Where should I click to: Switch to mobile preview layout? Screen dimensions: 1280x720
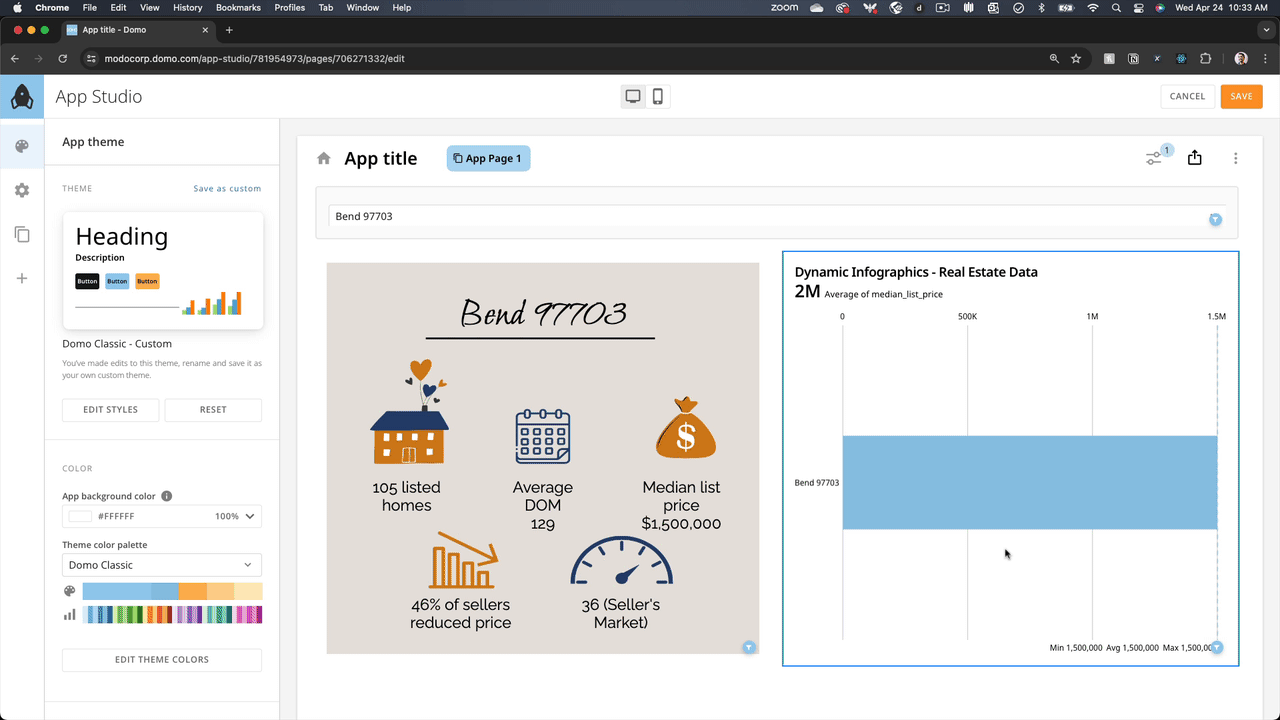pyautogui.click(x=658, y=96)
